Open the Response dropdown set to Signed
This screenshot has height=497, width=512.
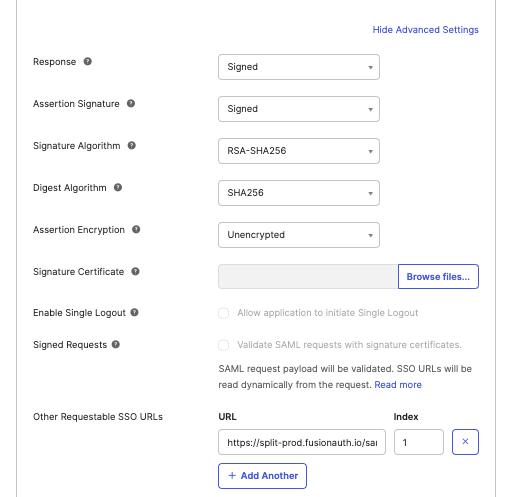pyautogui.click(x=299, y=67)
